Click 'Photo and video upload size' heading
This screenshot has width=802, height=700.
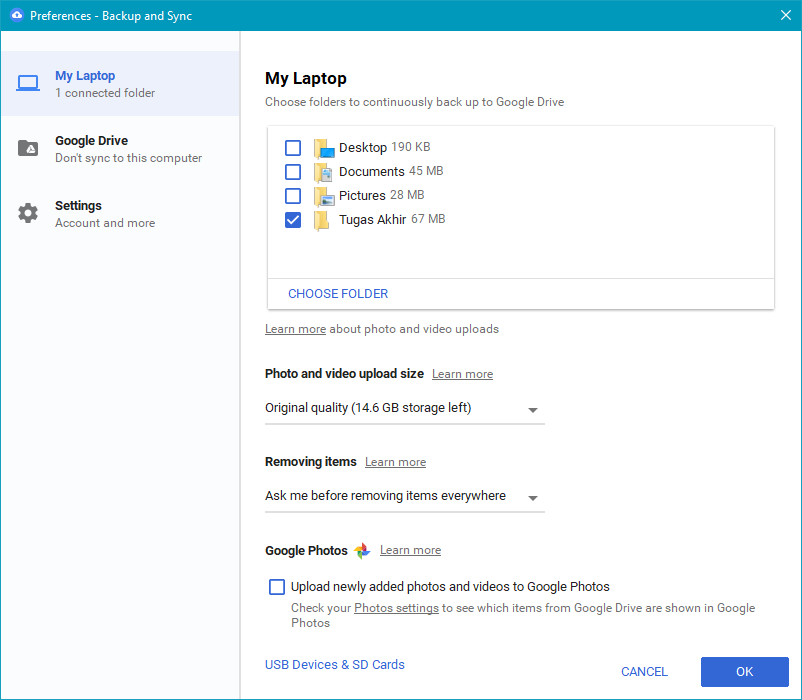tap(344, 374)
